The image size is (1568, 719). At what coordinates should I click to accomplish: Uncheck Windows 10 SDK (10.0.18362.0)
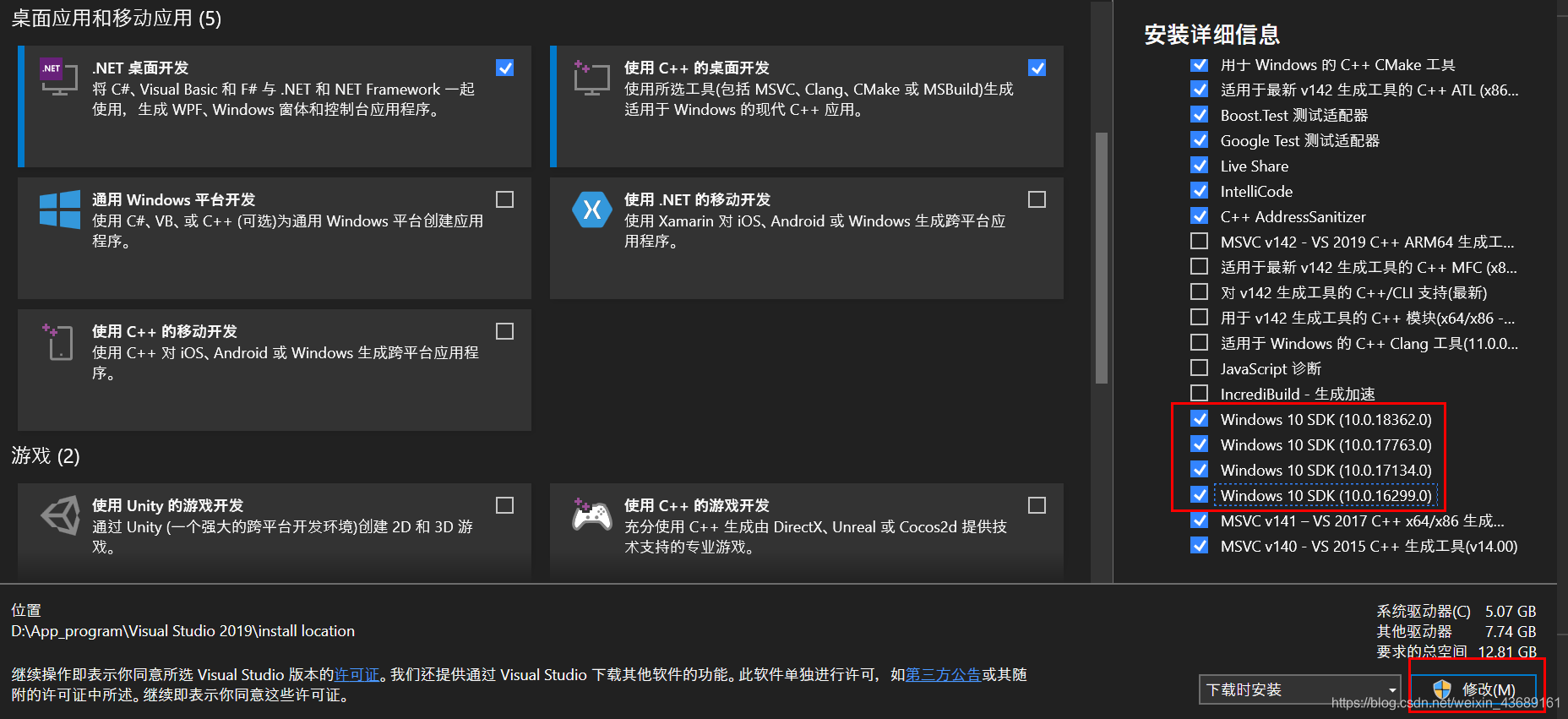point(1199,419)
